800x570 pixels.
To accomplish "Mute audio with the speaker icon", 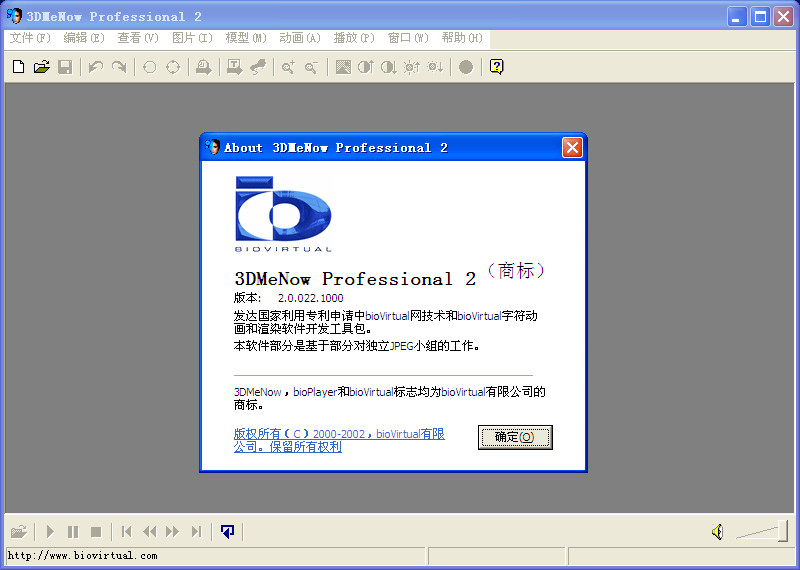I will pos(718,532).
